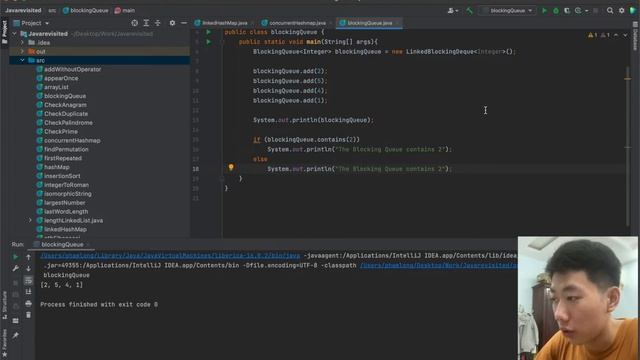Expand all items in the Project panel
This screenshot has width=640, height=360.
[x=146, y=23]
